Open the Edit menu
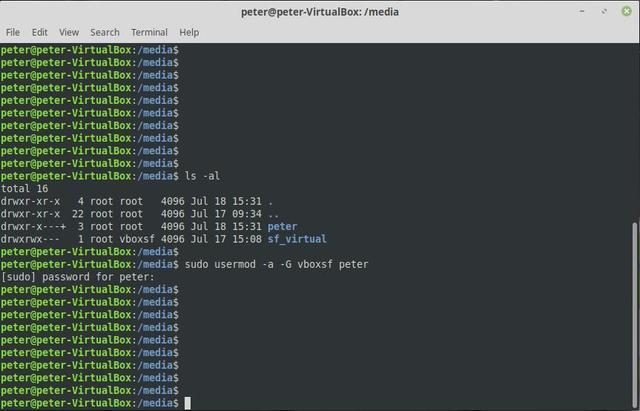The width and height of the screenshot is (640, 411). tap(40, 32)
